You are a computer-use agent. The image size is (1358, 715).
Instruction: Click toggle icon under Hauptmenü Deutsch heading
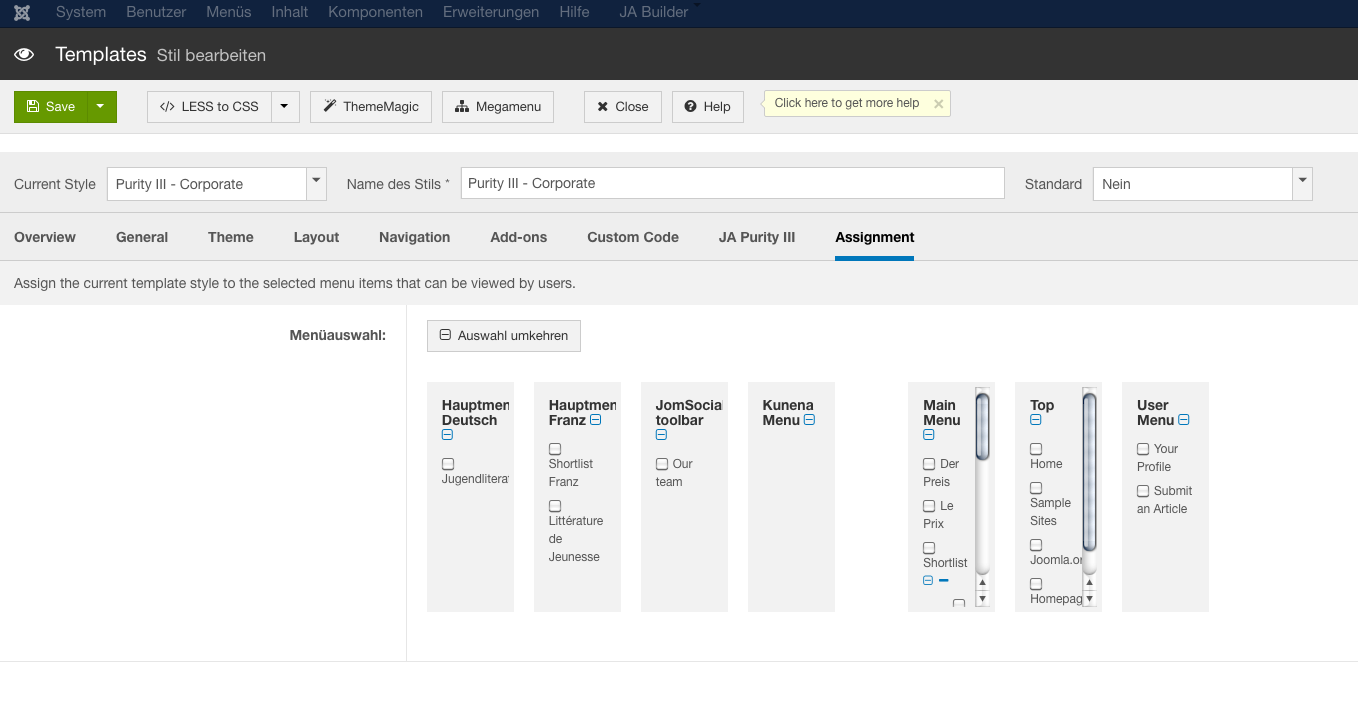tap(447, 435)
